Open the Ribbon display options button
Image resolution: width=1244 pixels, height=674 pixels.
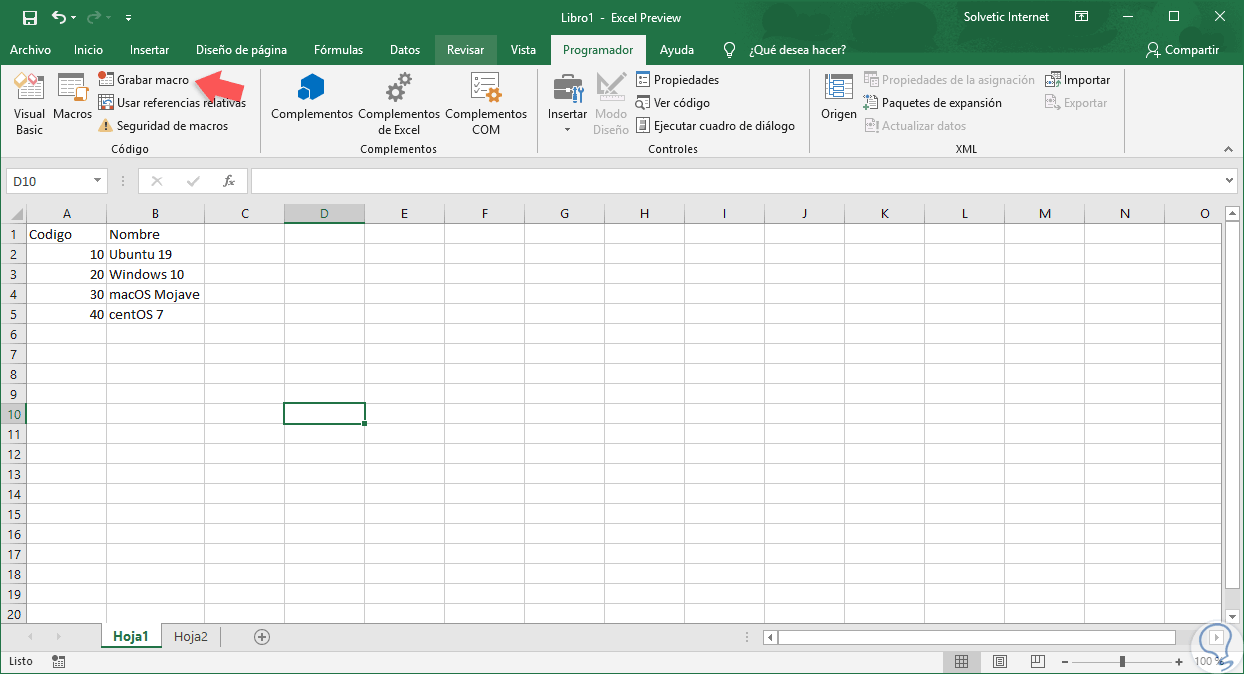pos(1081,17)
